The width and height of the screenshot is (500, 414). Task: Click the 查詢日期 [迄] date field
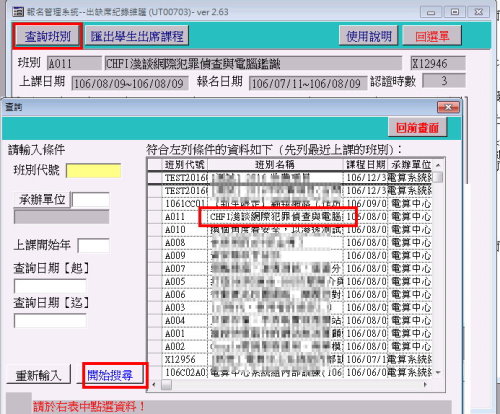click(x=50, y=321)
